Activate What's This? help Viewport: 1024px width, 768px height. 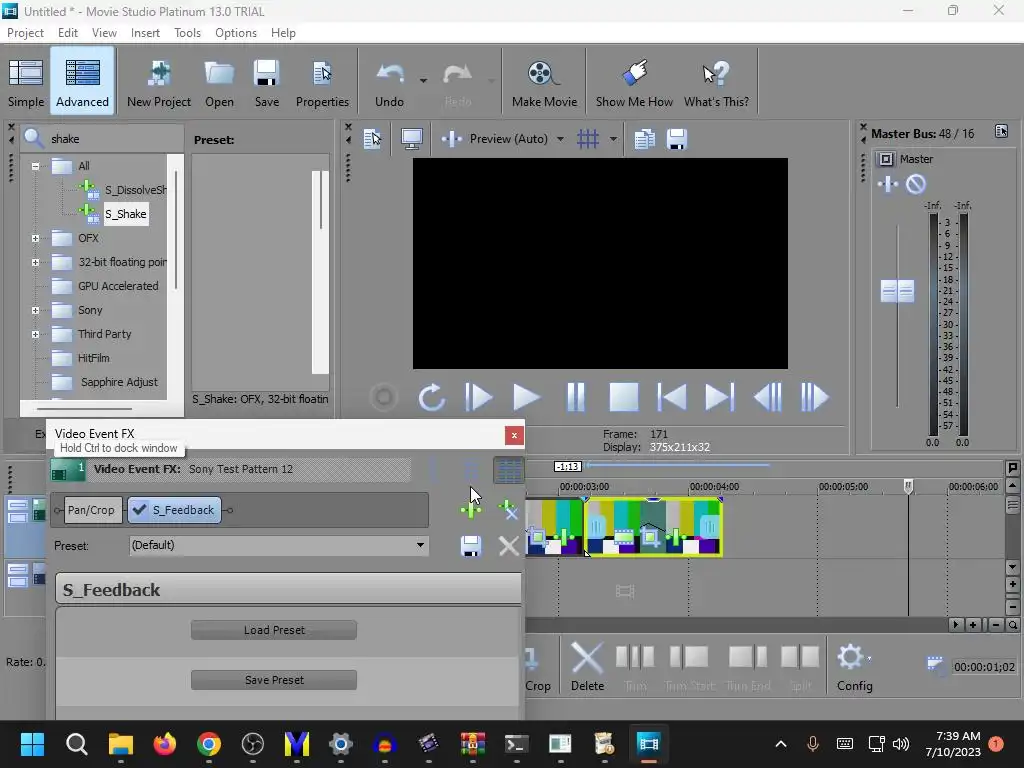716,83
